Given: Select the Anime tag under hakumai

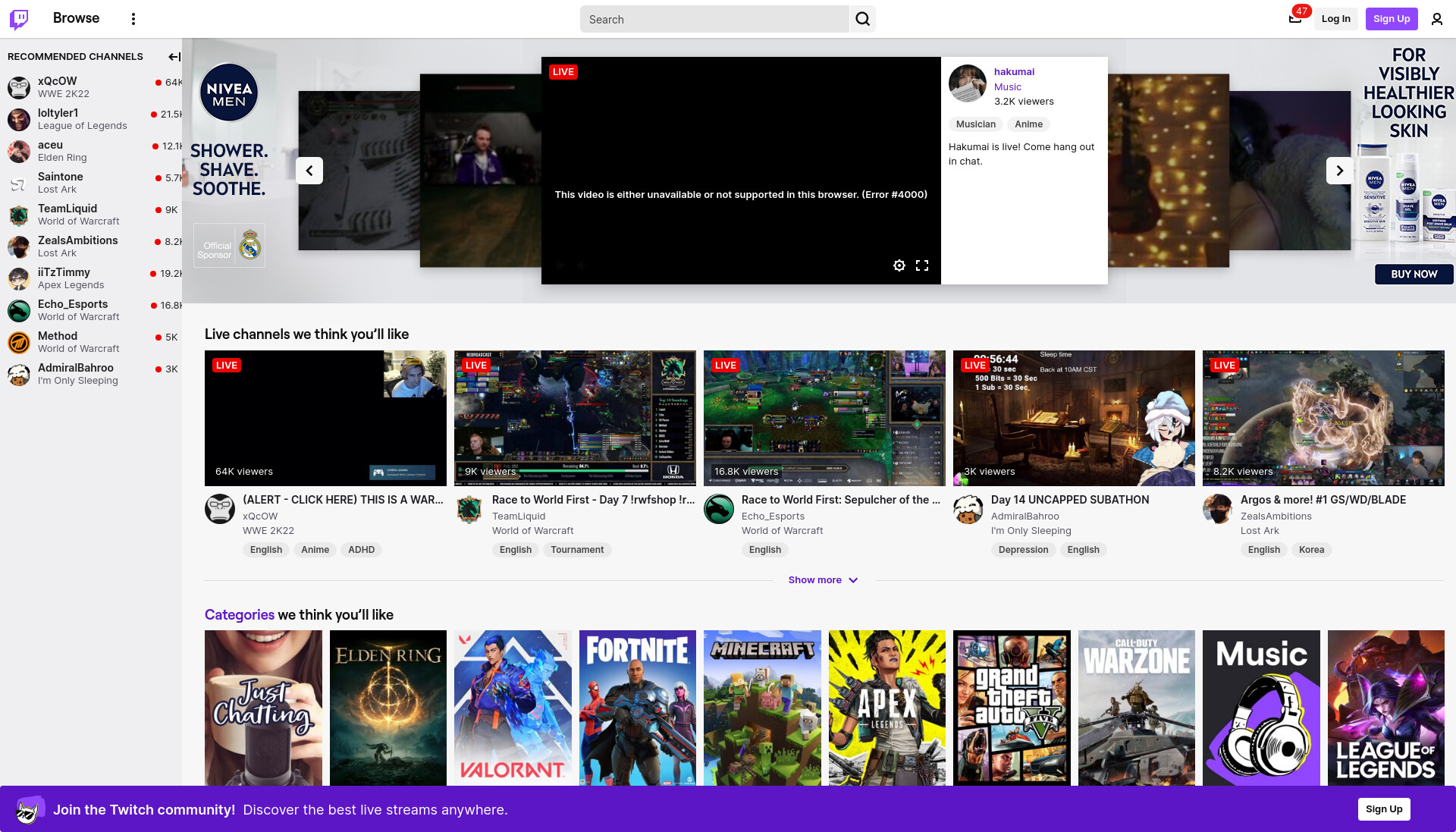Looking at the screenshot, I should (1029, 124).
